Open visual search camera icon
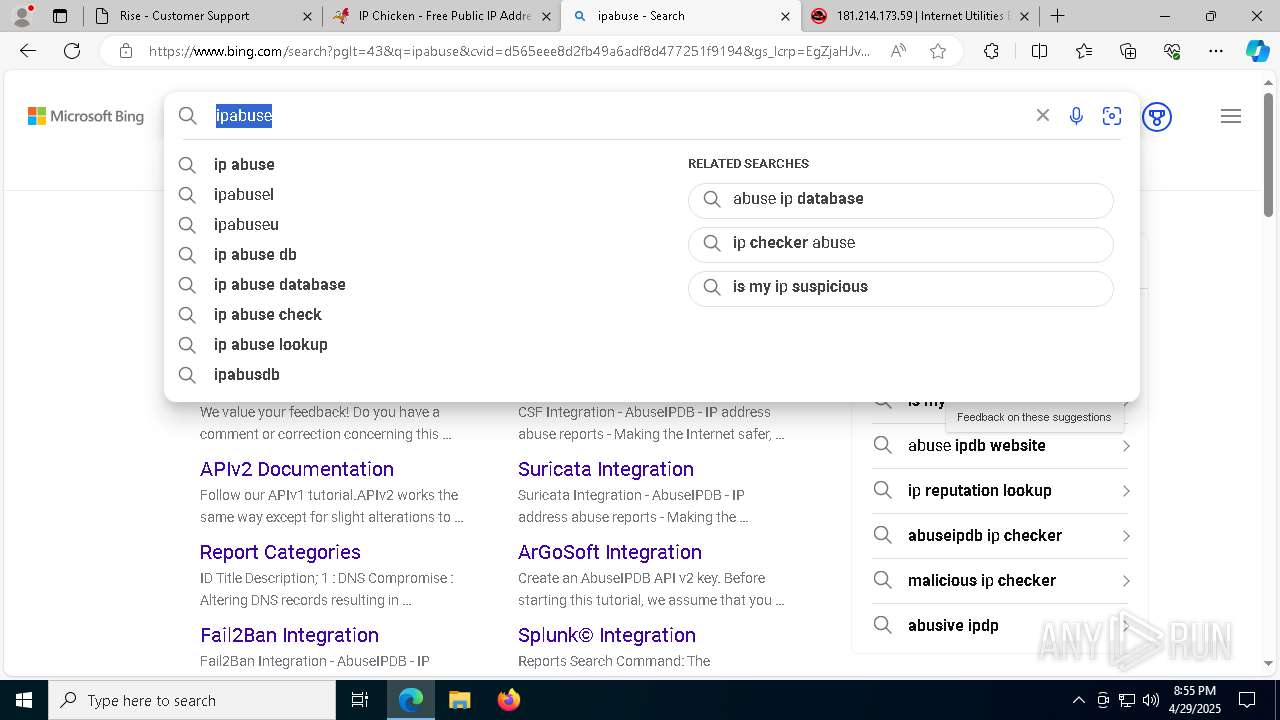Screen dimensions: 1280x720 pyautogui.click(x=1112, y=116)
